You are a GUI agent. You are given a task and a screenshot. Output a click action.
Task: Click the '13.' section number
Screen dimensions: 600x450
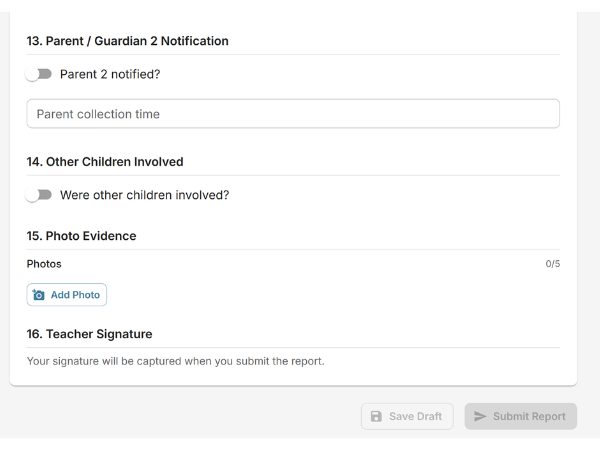(34, 41)
